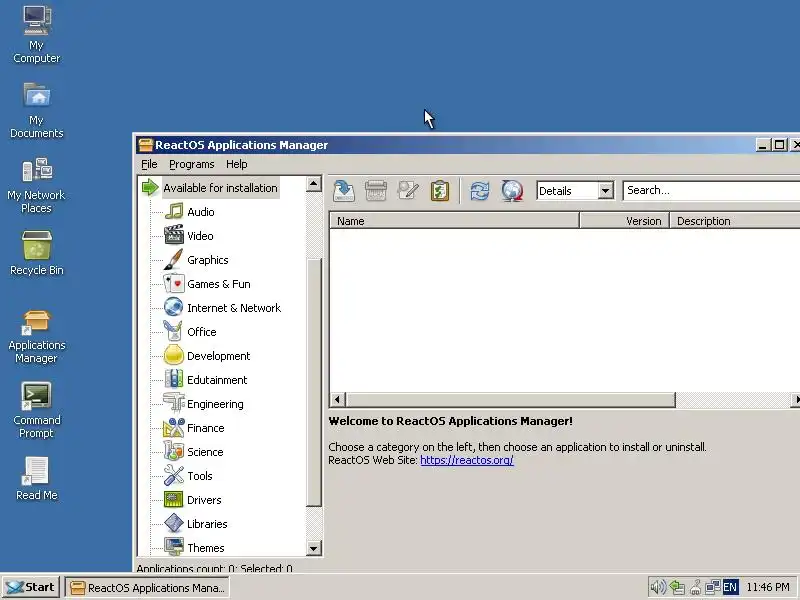Click ReactOS Applications Manager taskbar button

point(147,588)
